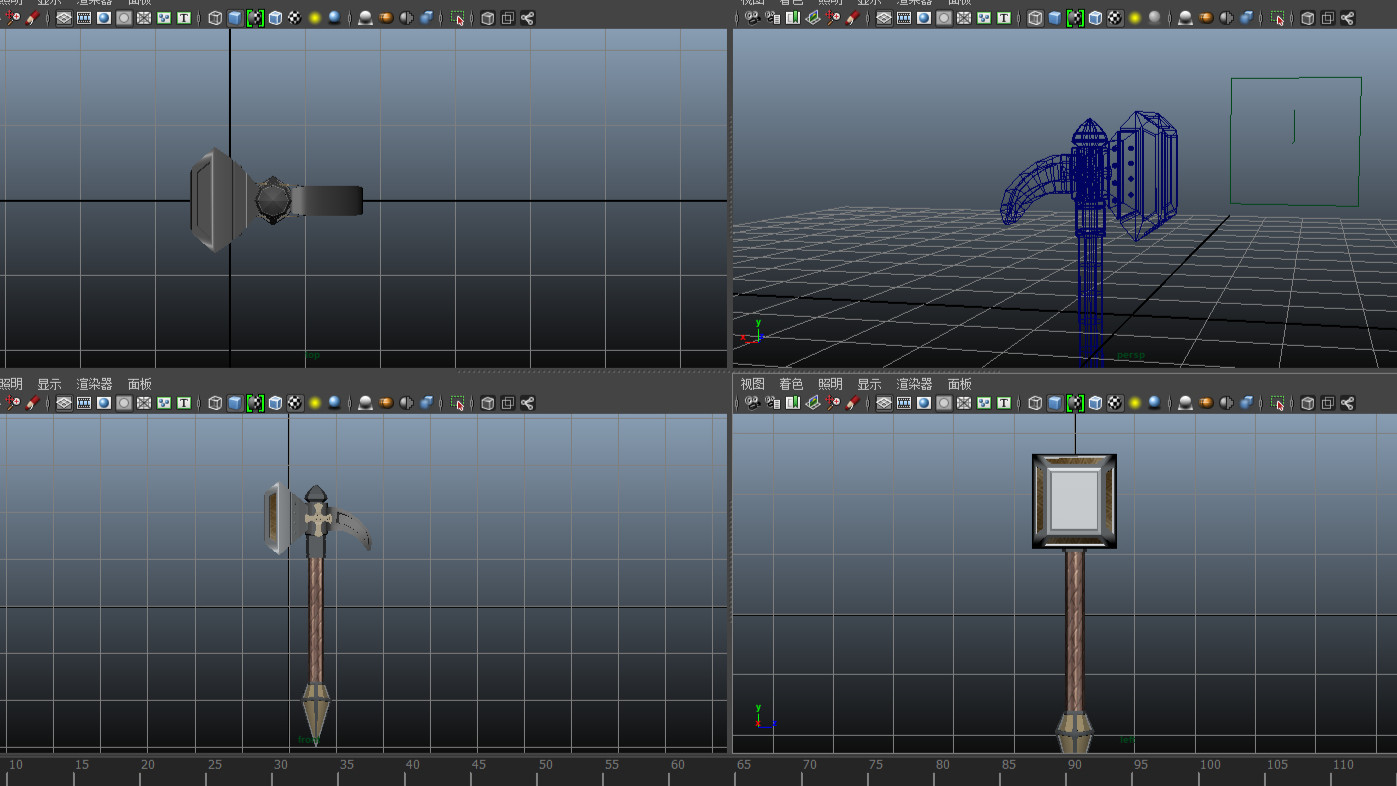Open the 渲染器 (Renderer) menu in side view
Image resolution: width=1397 pixels, height=786 pixels.
(x=914, y=384)
